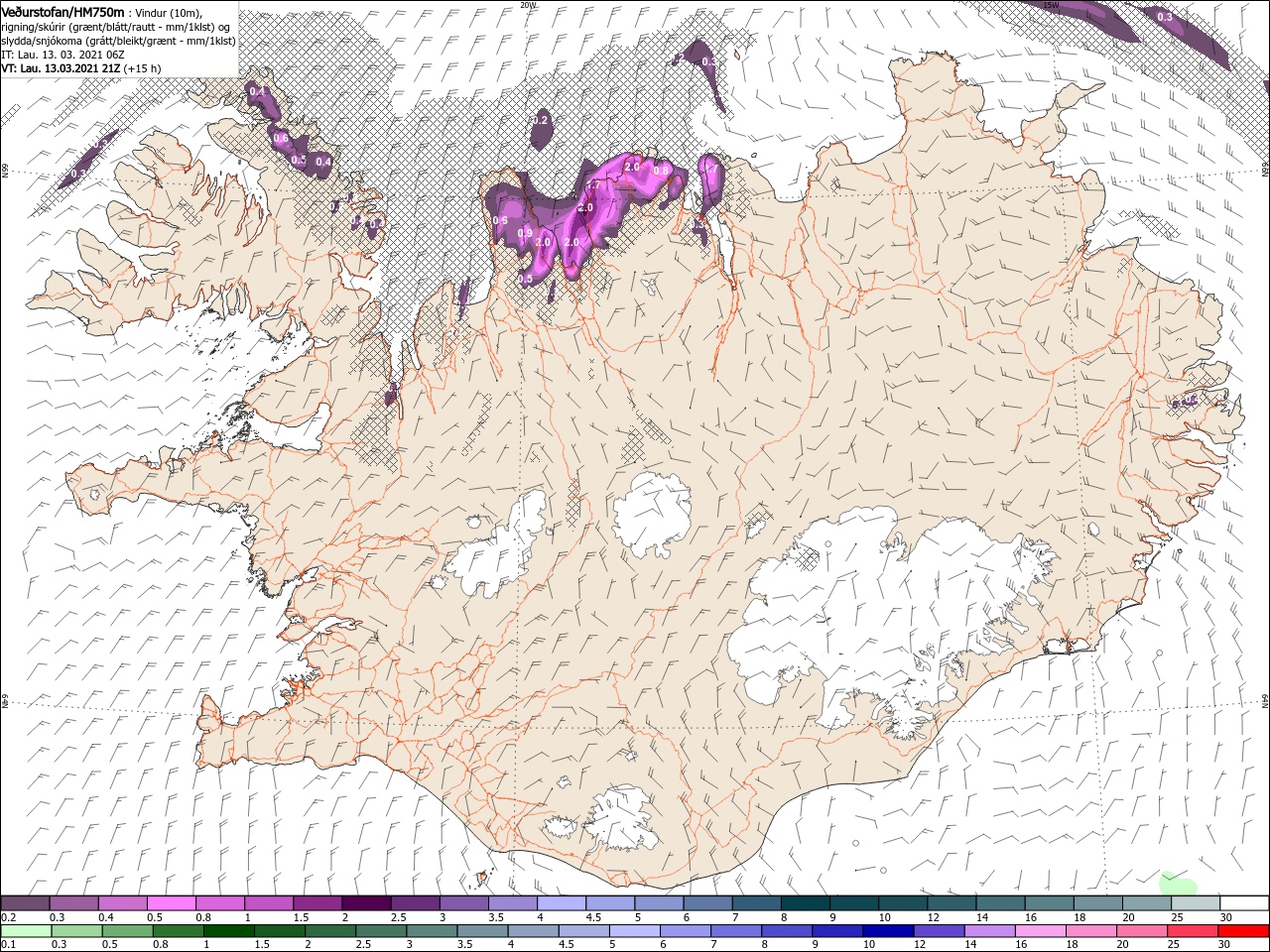The width and height of the screenshot is (1270, 952).
Task: Pick the bright pink 0.5 swatch in snow scale
Action: point(171,903)
